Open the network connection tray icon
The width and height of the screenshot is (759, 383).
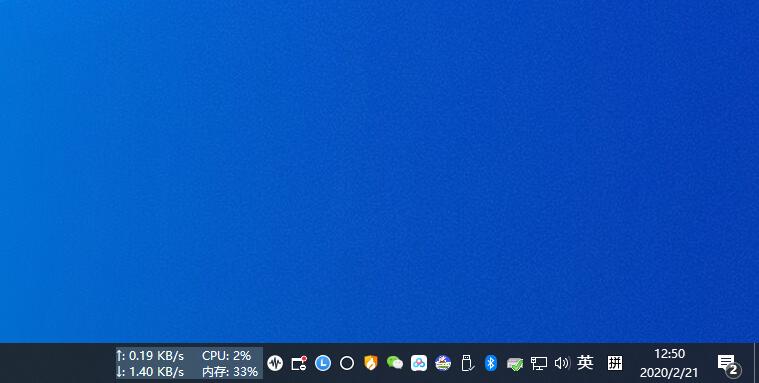[539, 363]
